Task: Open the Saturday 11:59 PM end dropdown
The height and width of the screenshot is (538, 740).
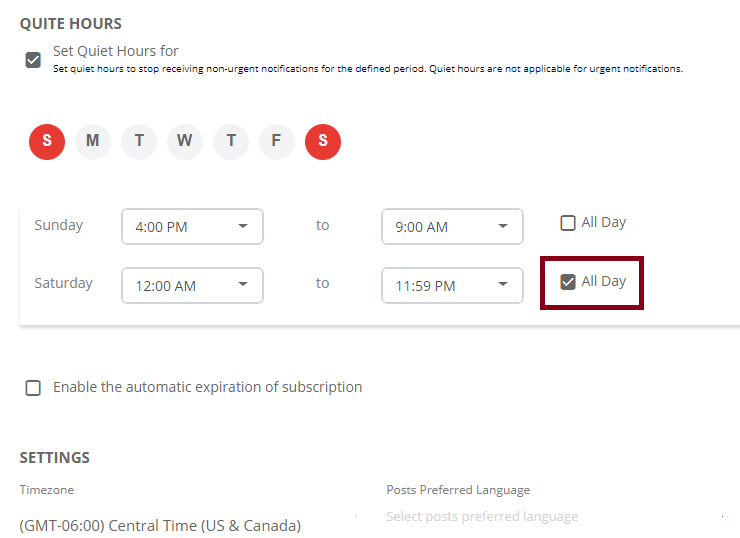Action: tap(452, 286)
